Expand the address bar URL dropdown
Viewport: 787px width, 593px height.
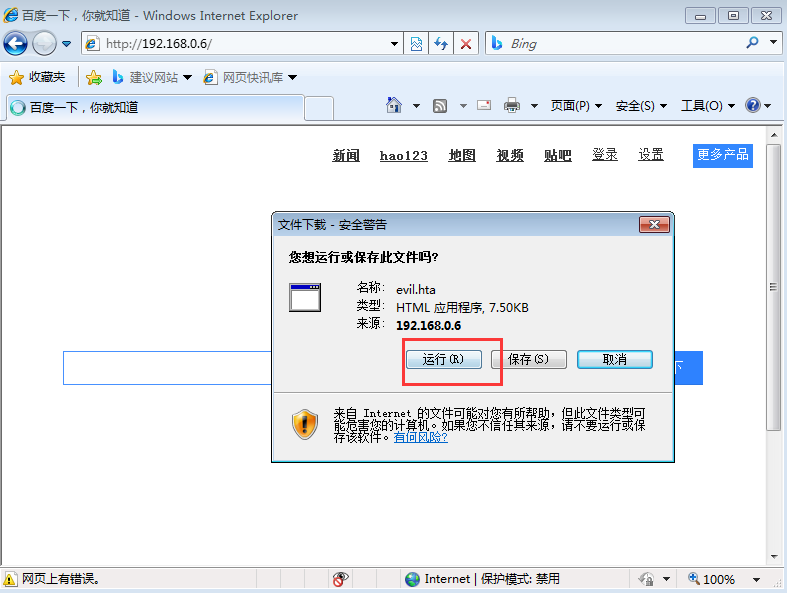[395, 44]
